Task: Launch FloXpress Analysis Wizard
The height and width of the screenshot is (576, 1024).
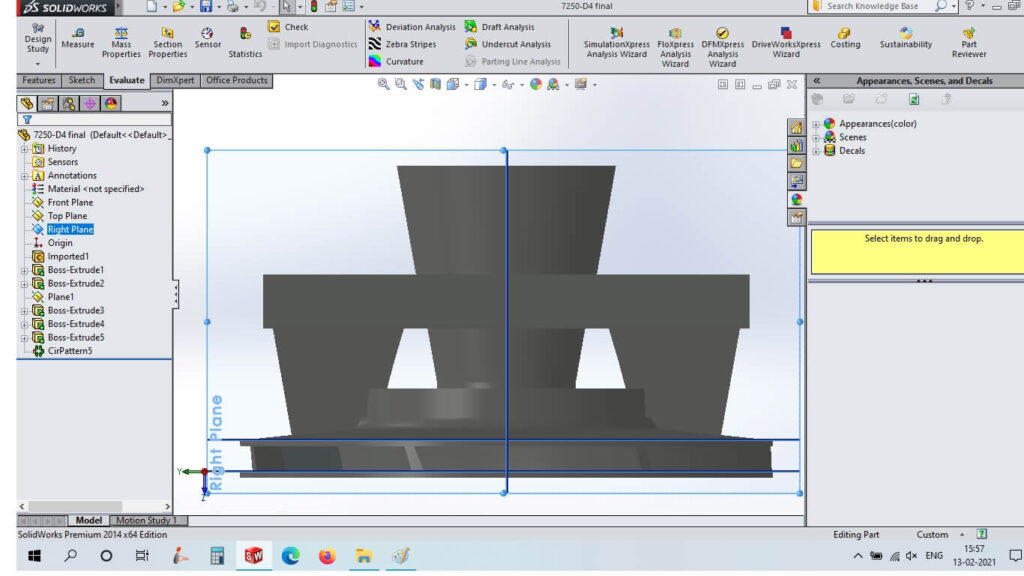Action: (x=675, y=47)
